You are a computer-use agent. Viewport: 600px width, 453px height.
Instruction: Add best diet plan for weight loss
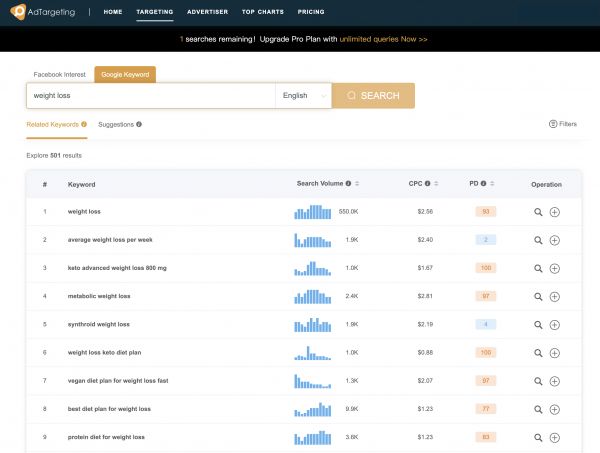pos(554,409)
